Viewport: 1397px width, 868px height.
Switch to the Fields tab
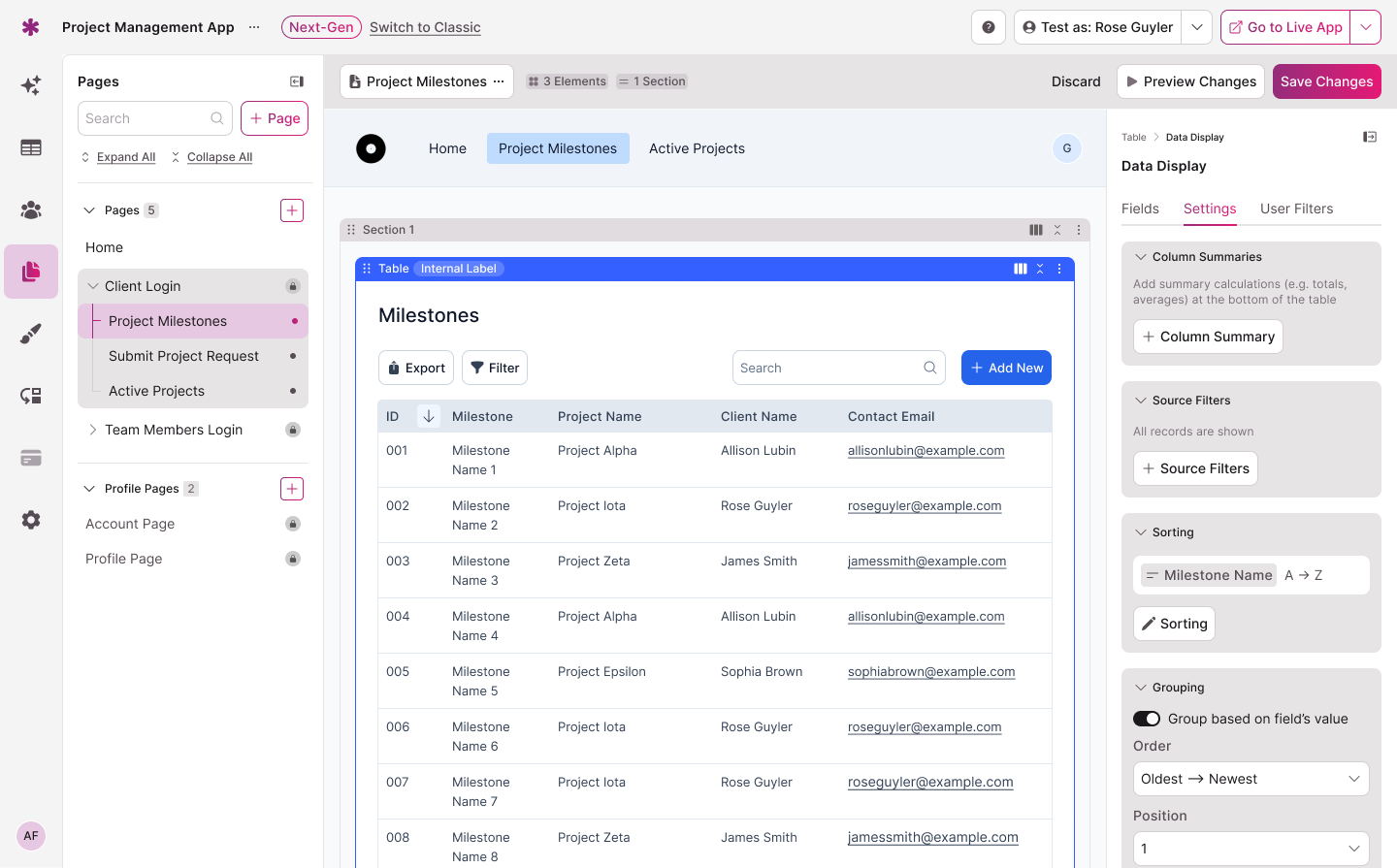pos(1140,209)
